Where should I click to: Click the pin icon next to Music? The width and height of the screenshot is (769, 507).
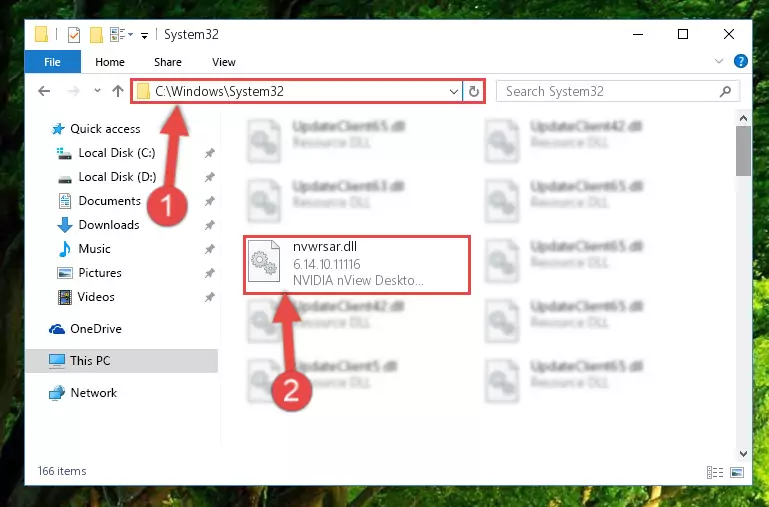point(209,249)
